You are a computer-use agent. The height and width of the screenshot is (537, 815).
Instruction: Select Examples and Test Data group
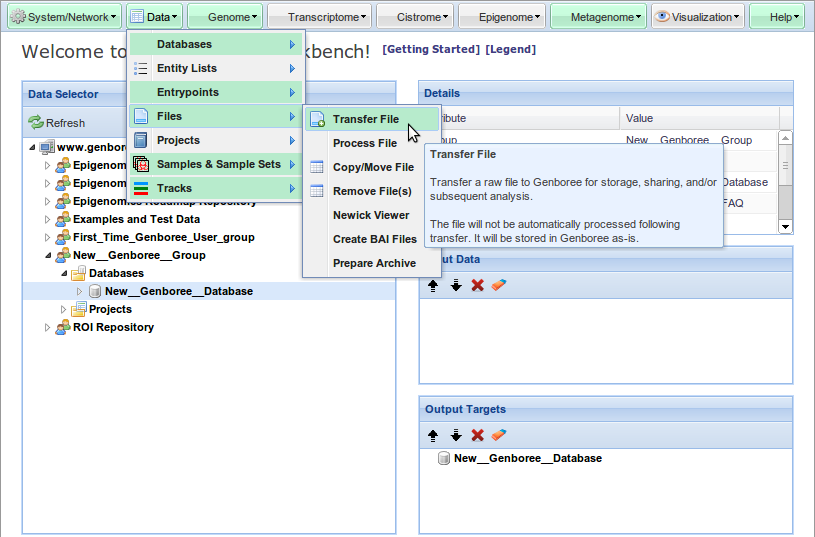point(136,220)
